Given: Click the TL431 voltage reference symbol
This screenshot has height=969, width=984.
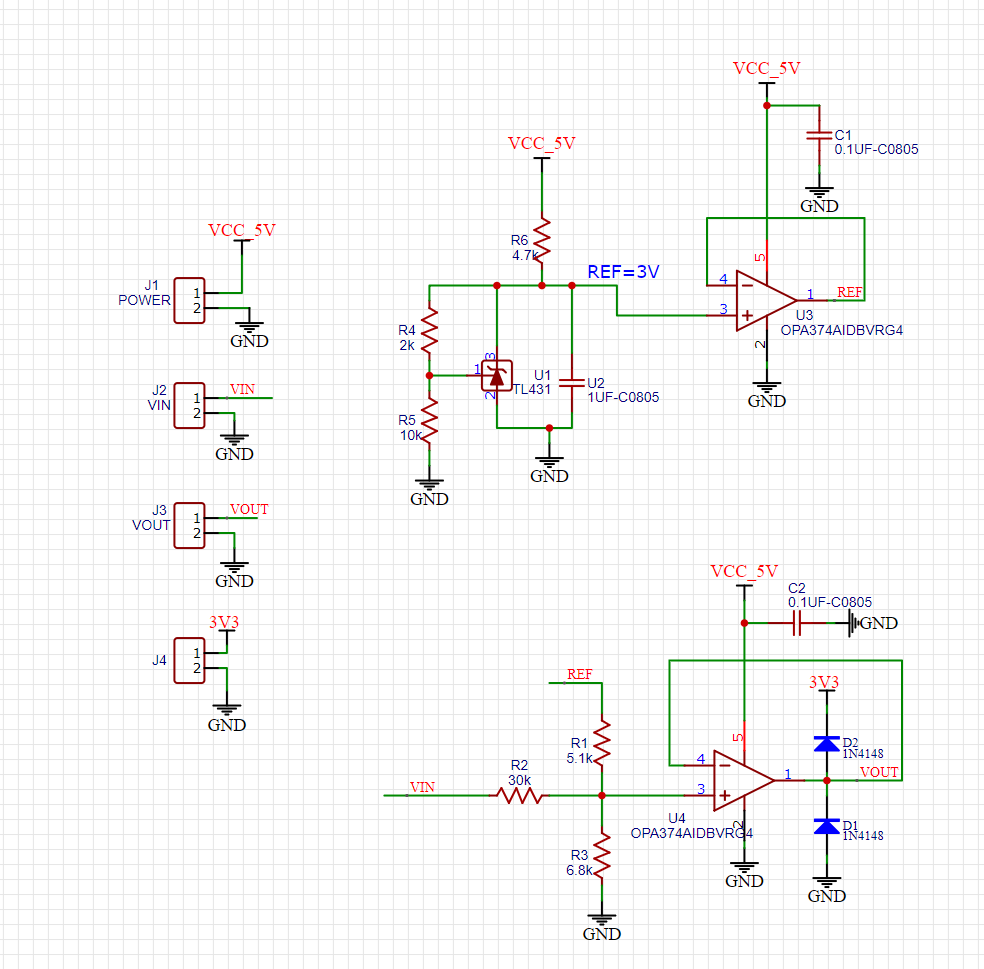Looking at the screenshot, I should (497, 375).
